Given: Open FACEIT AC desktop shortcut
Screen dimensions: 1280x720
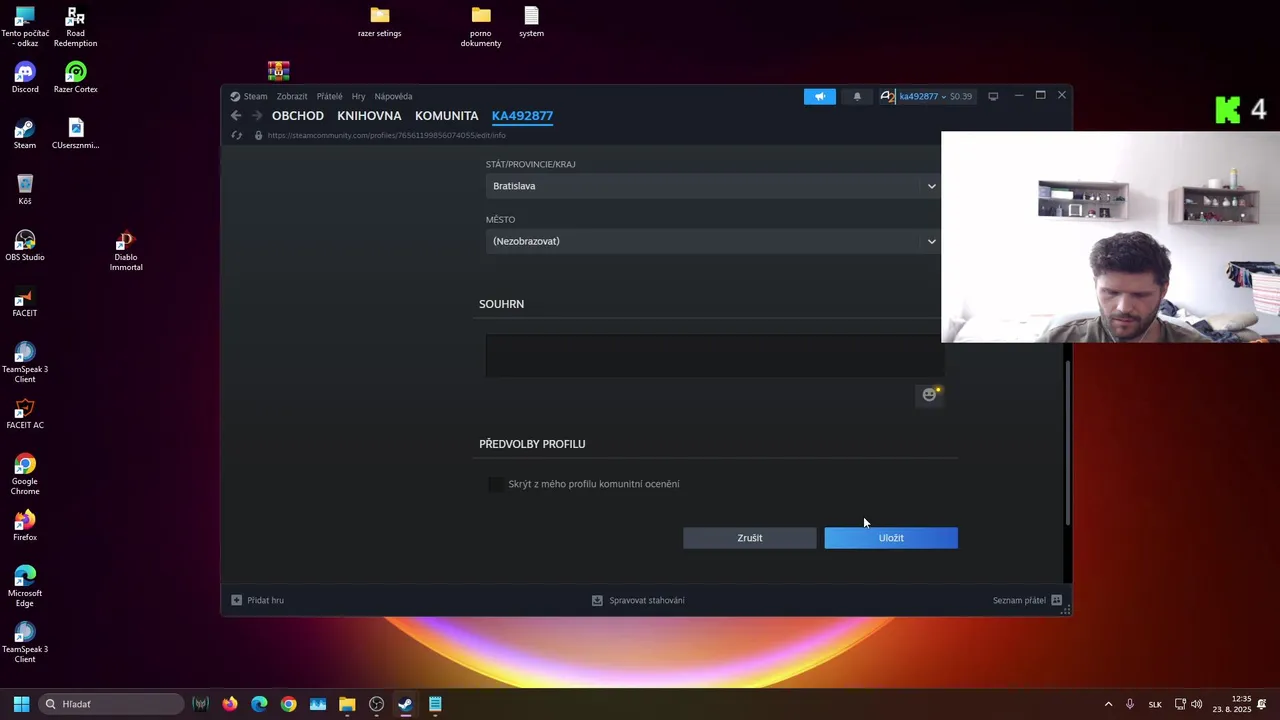Looking at the screenshot, I should 25,414.
